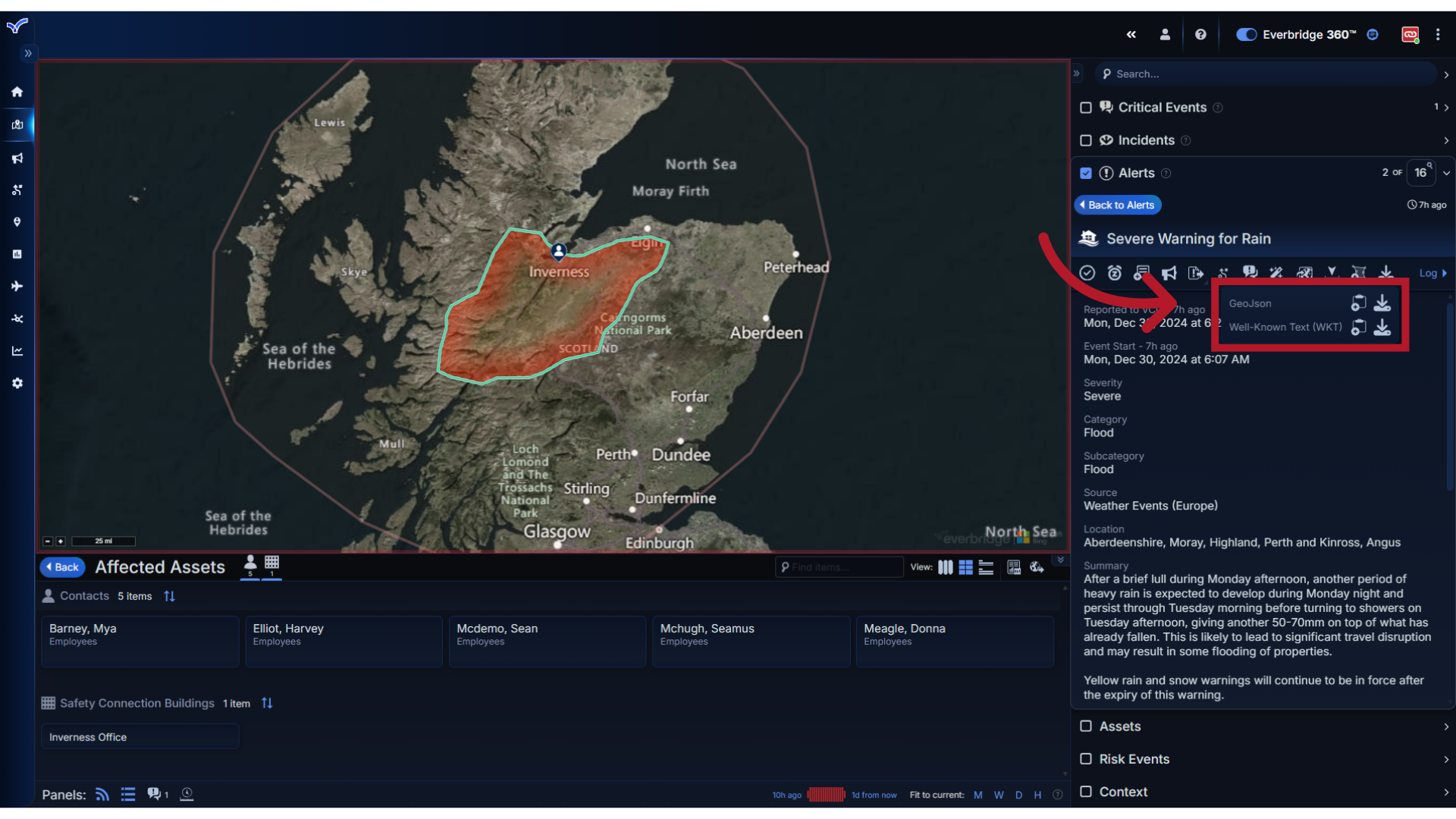The image size is (1456, 819).
Task: Open the Home icon in the sidebar
Action: point(17,91)
